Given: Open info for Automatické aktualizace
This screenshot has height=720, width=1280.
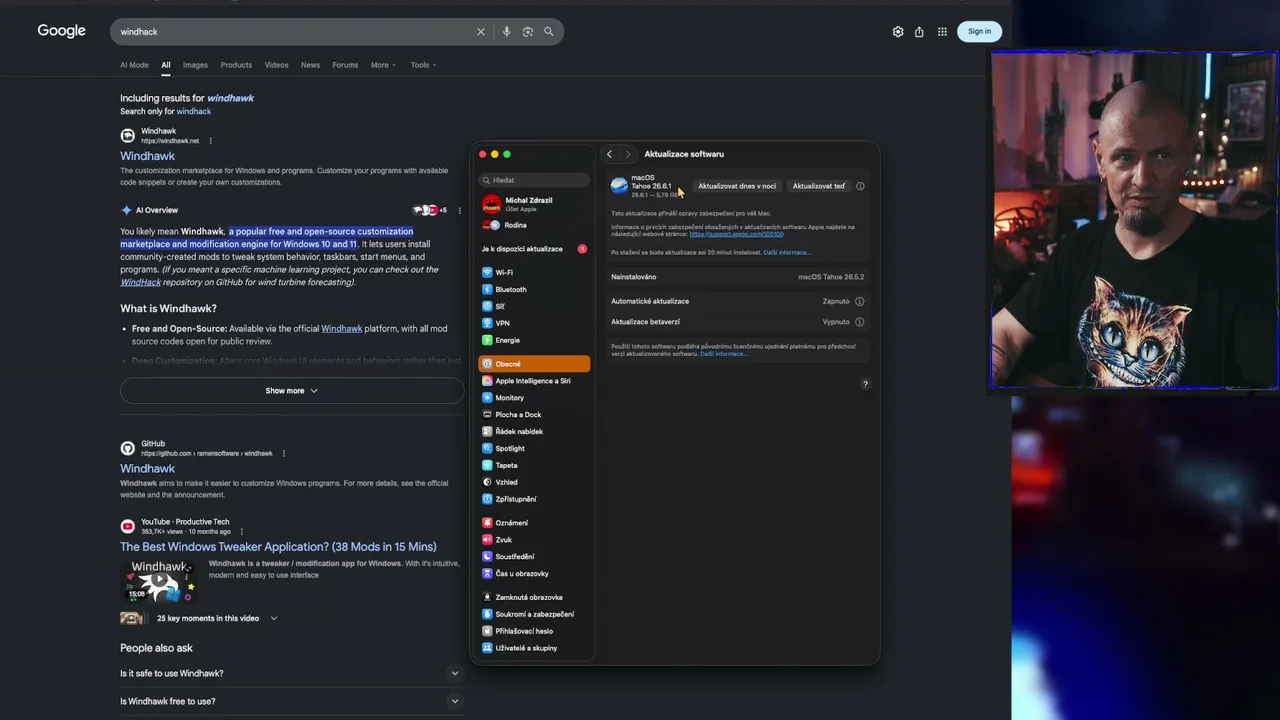Looking at the screenshot, I should tap(860, 301).
